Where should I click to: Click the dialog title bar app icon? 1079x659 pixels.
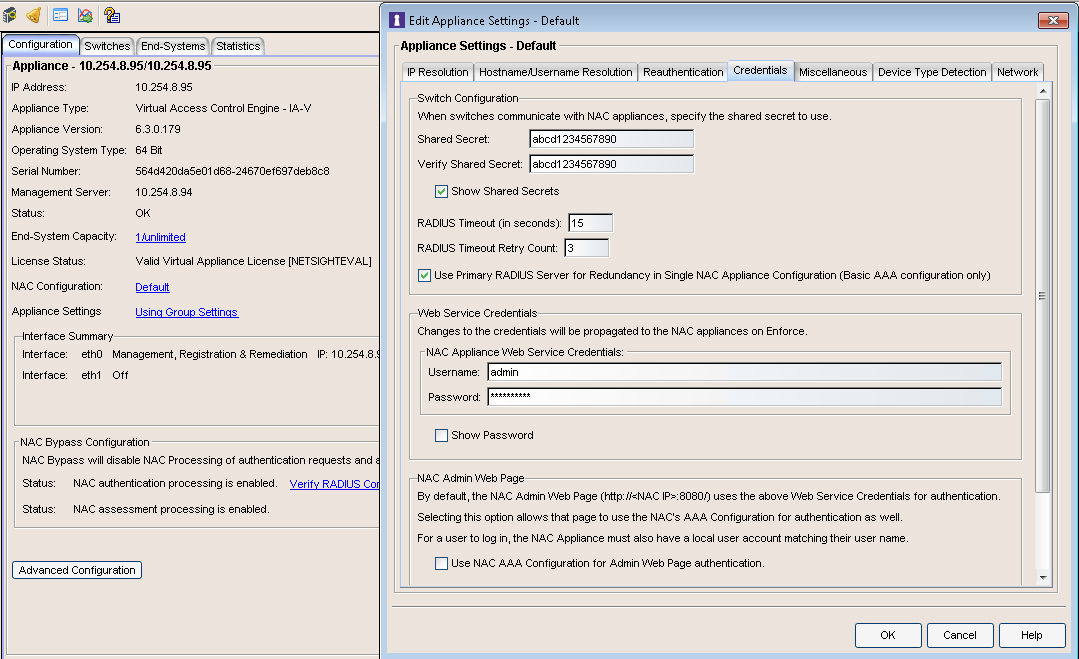point(397,21)
